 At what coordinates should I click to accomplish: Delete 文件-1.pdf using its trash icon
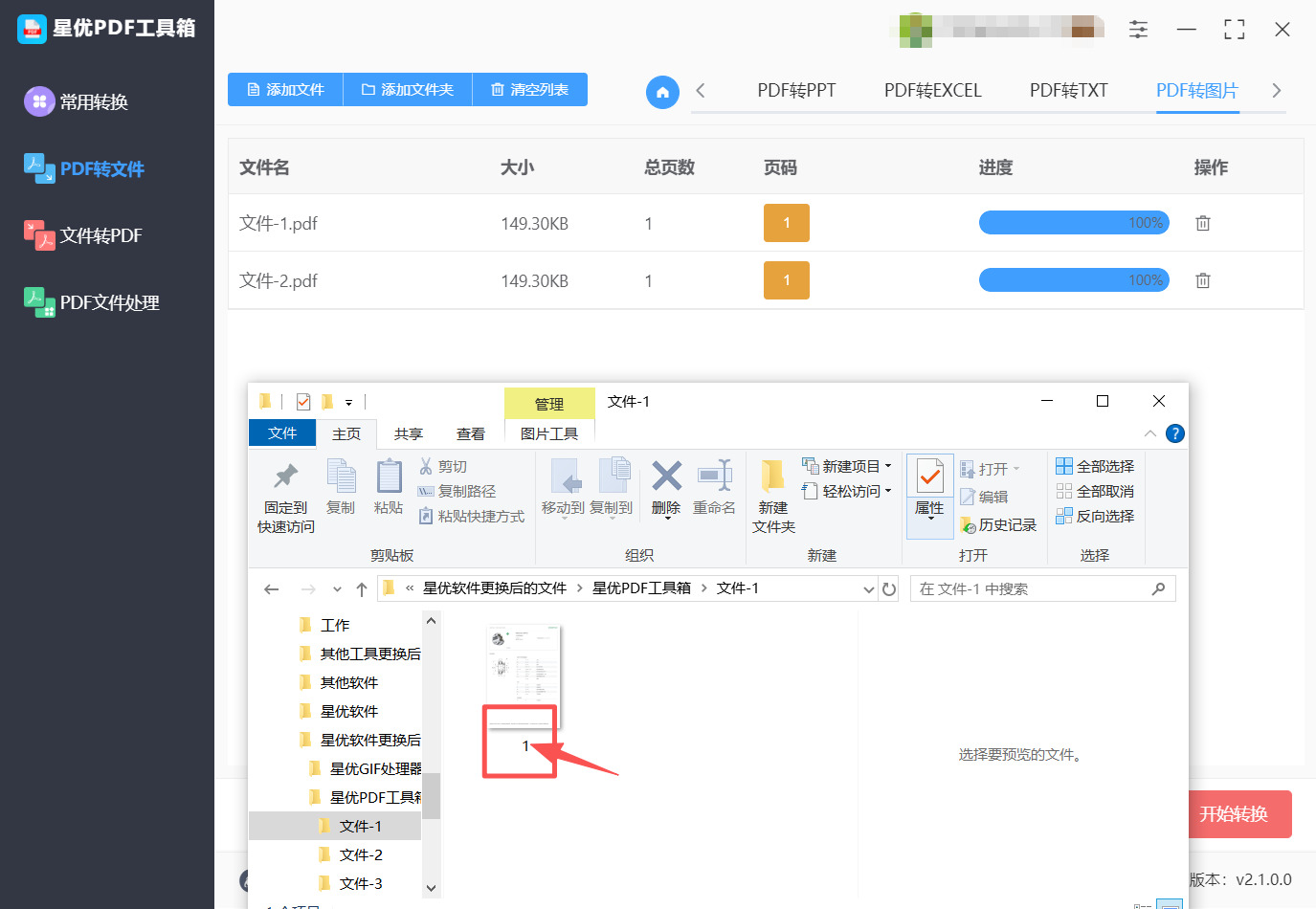click(1203, 223)
